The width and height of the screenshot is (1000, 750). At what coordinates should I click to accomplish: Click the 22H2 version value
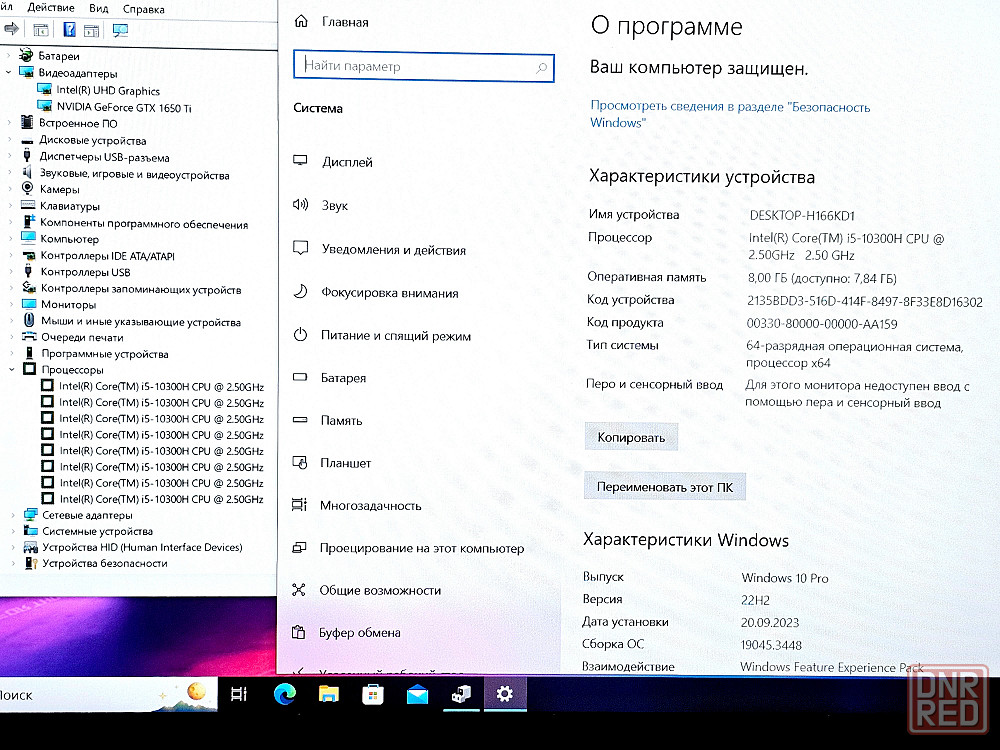[755, 600]
